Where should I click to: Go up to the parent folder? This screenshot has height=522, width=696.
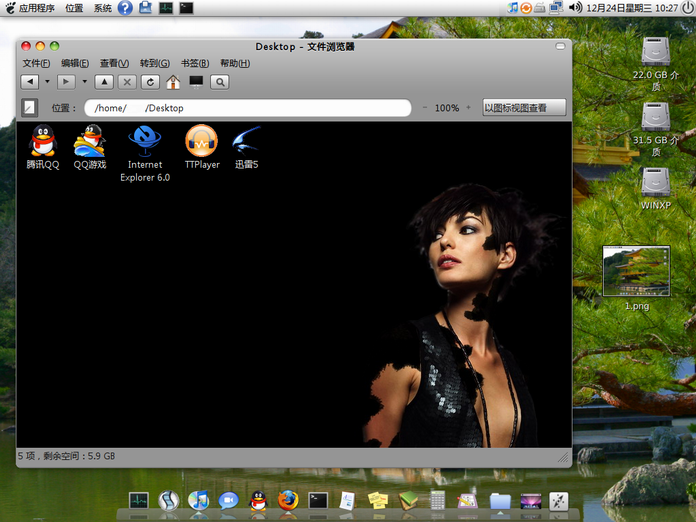[x=104, y=82]
